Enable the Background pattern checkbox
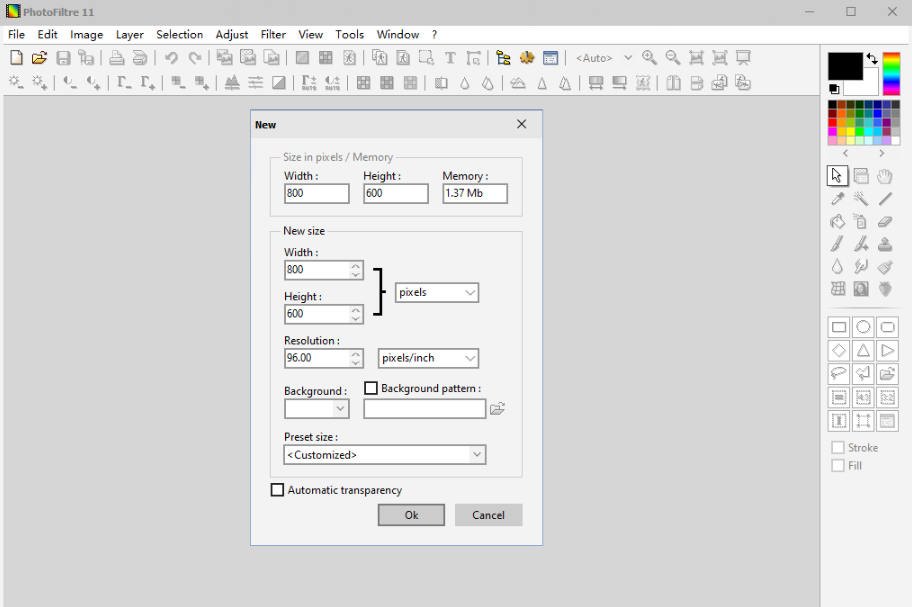This screenshot has width=912, height=607. coord(371,388)
